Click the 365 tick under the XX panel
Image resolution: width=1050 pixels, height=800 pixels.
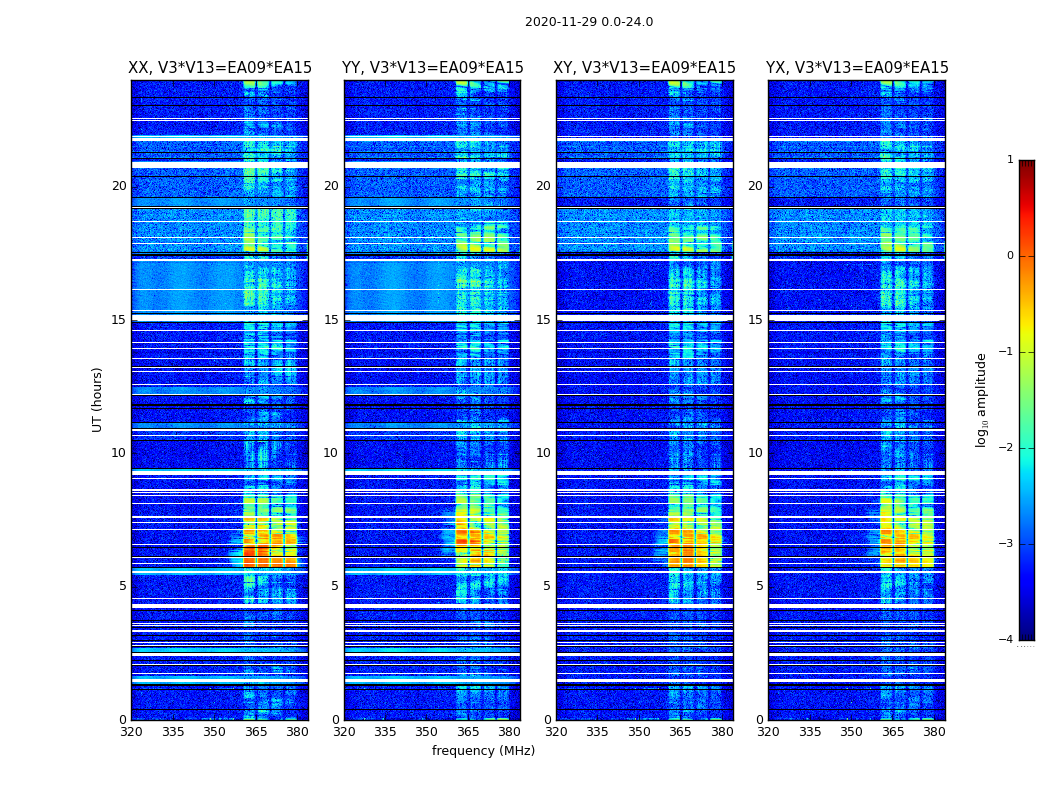coord(256,732)
